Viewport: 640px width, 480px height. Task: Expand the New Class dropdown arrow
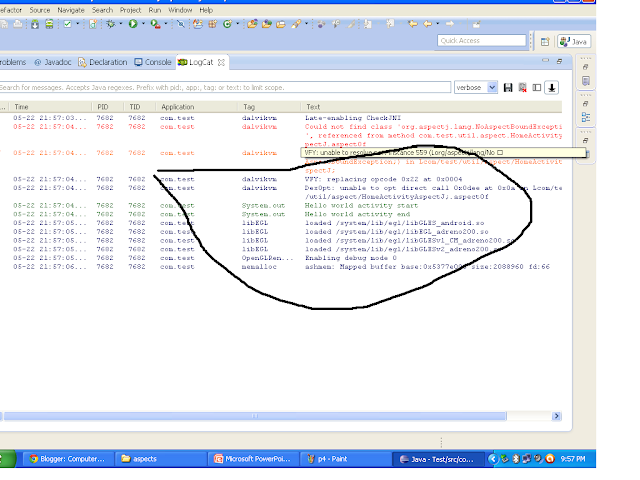point(238,24)
